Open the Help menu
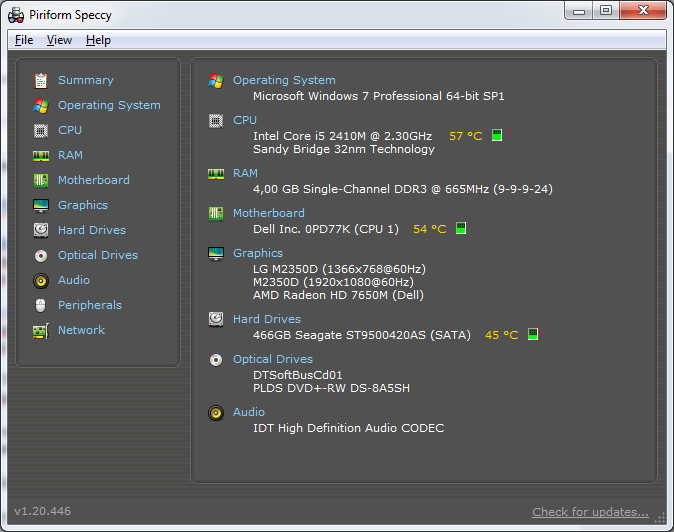Image resolution: width=674 pixels, height=532 pixels. click(x=98, y=40)
